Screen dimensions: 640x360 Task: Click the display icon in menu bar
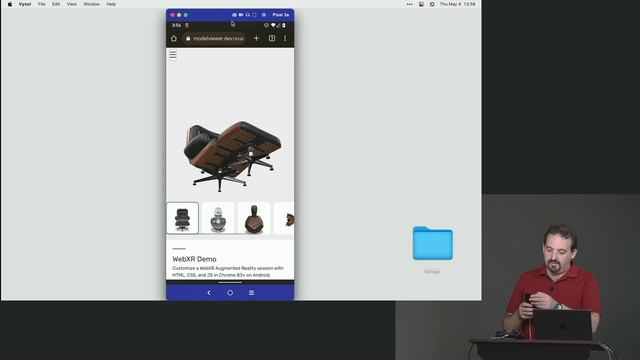421,4
